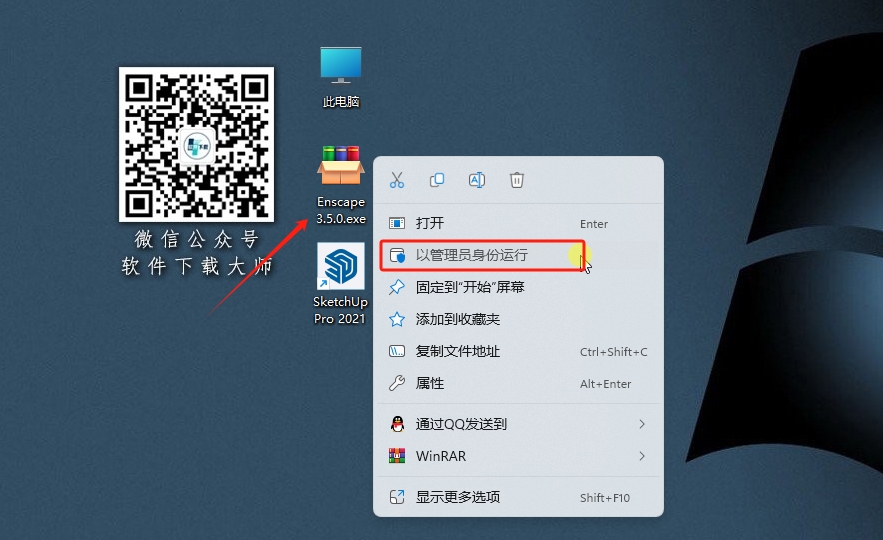Choose 打开 from the context menu
Viewport: 883px width, 540px height.
pos(518,224)
